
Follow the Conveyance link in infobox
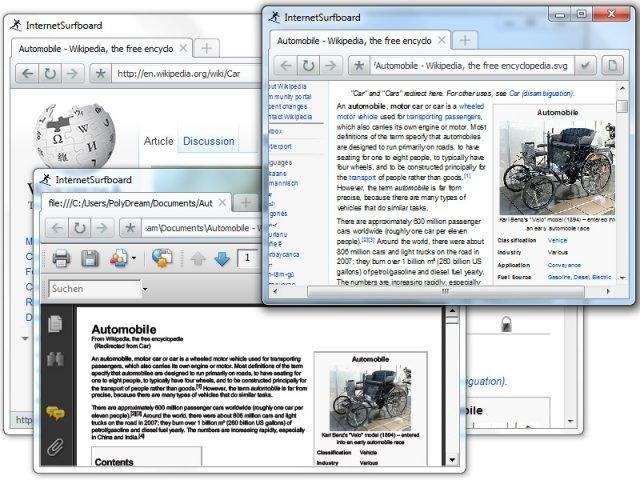tap(564, 265)
